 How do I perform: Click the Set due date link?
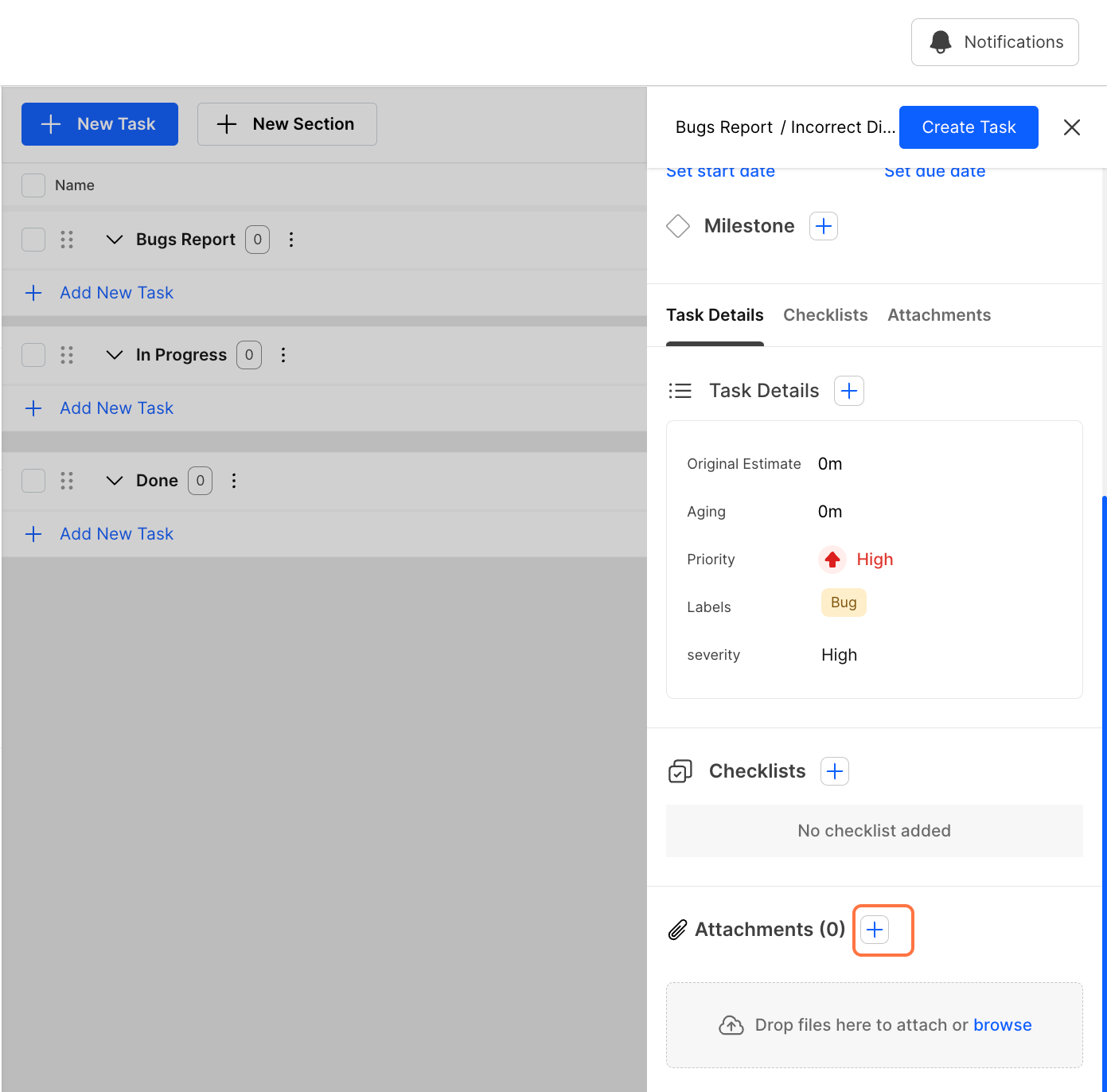click(x=935, y=173)
